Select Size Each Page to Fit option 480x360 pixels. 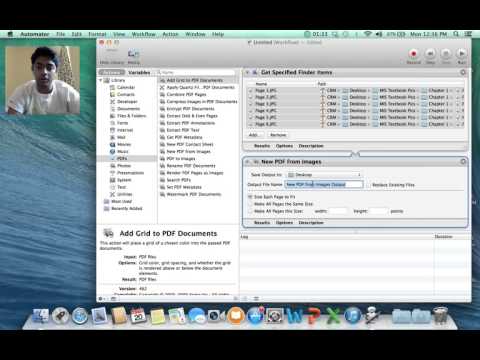point(250,197)
